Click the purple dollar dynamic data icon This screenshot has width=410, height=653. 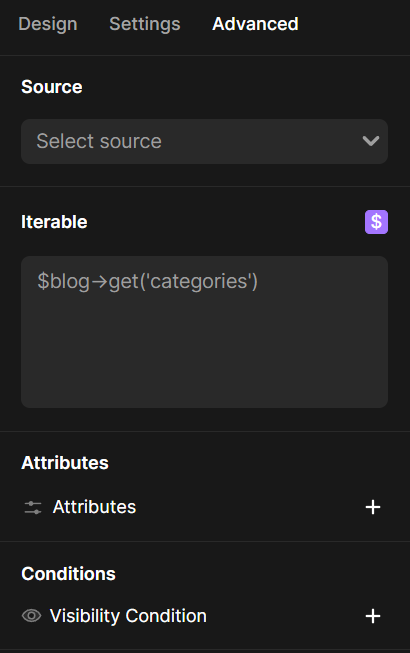(x=376, y=222)
